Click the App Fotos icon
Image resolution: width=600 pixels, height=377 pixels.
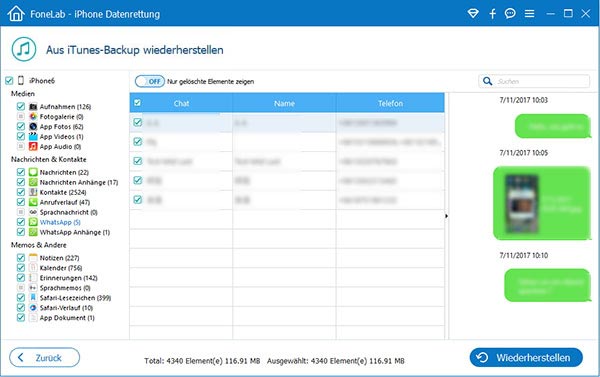point(33,126)
